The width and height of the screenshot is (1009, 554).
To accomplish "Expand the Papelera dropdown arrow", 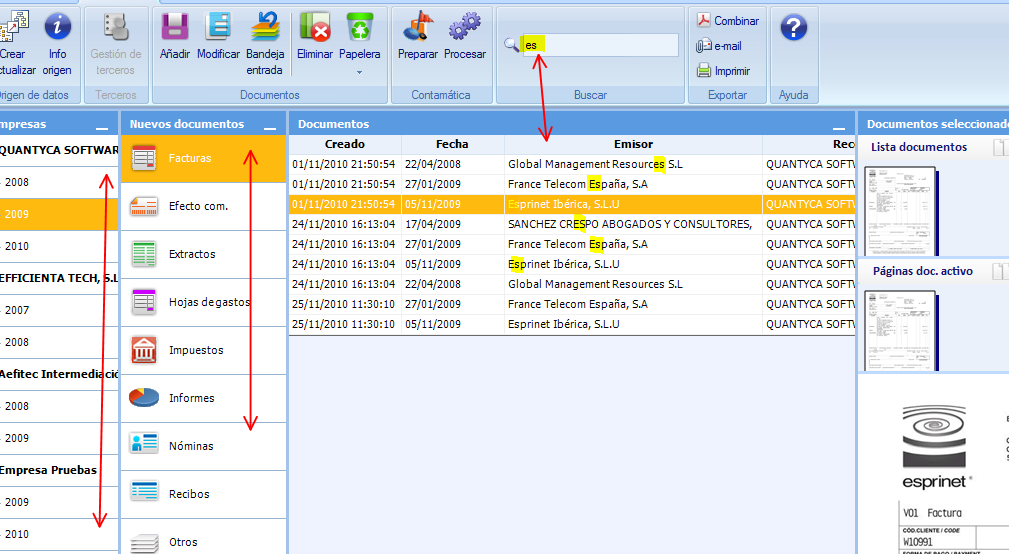I will pos(360,72).
